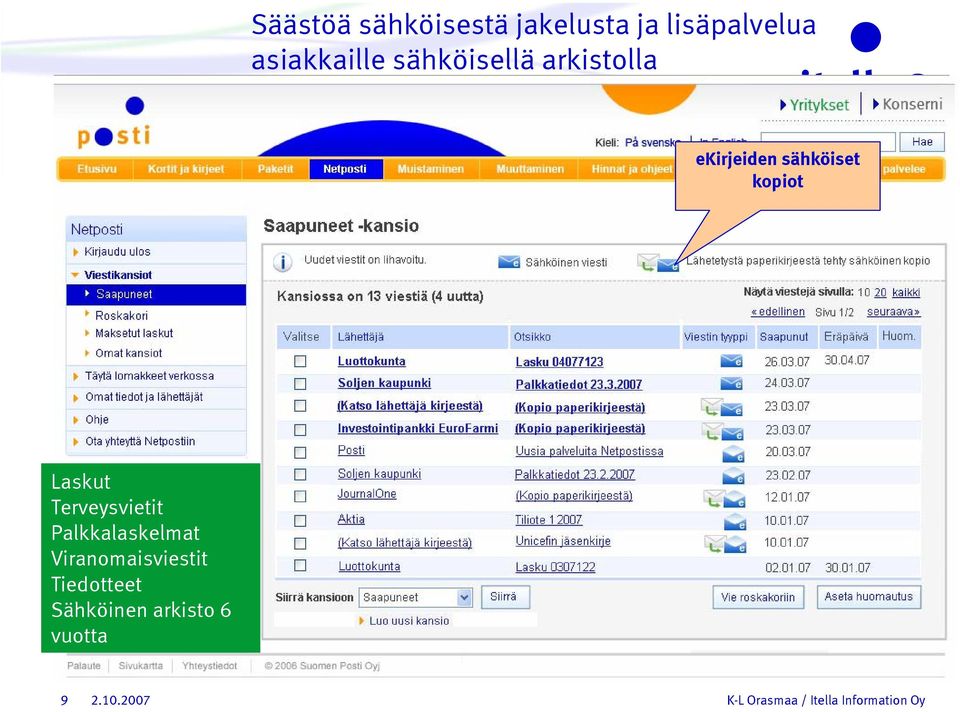Click message type icon for Palkkatiedot 23.3.2007

coord(731,384)
